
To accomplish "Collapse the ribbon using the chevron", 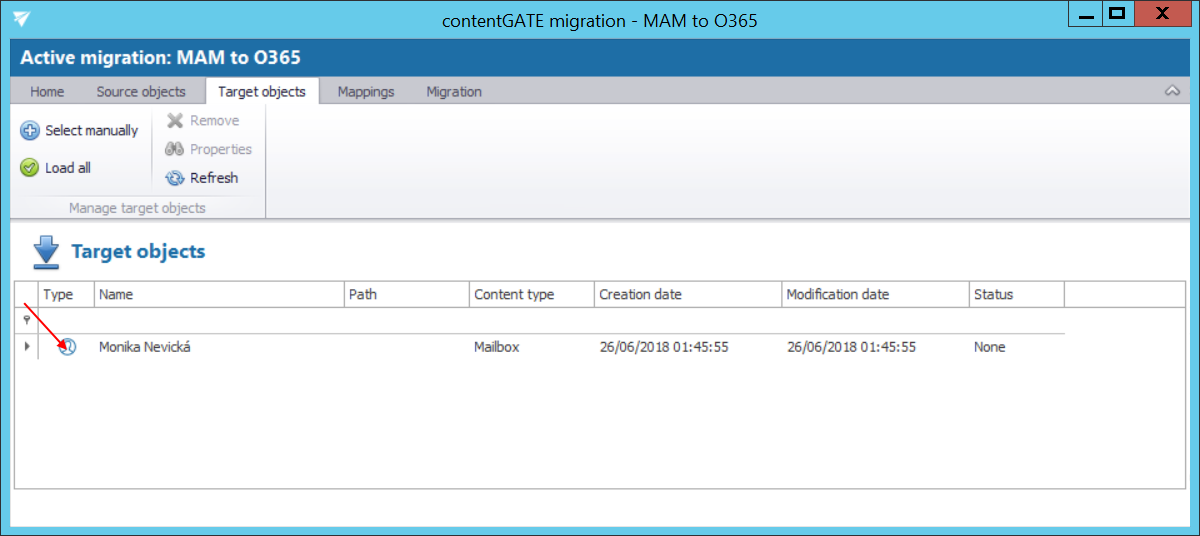I will (x=1172, y=91).
